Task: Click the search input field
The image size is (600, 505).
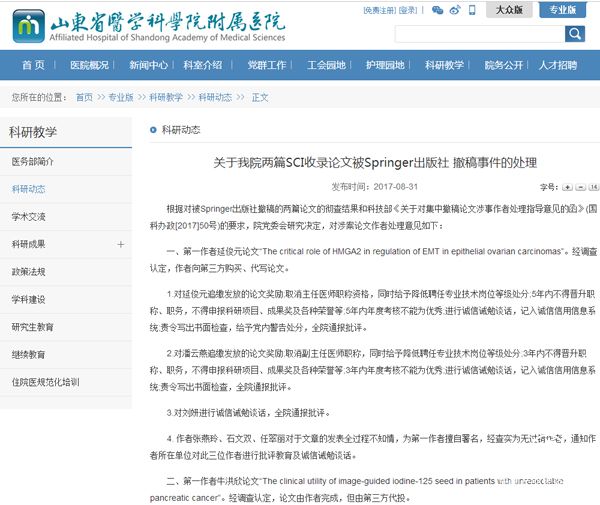Action: coord(480,34)
